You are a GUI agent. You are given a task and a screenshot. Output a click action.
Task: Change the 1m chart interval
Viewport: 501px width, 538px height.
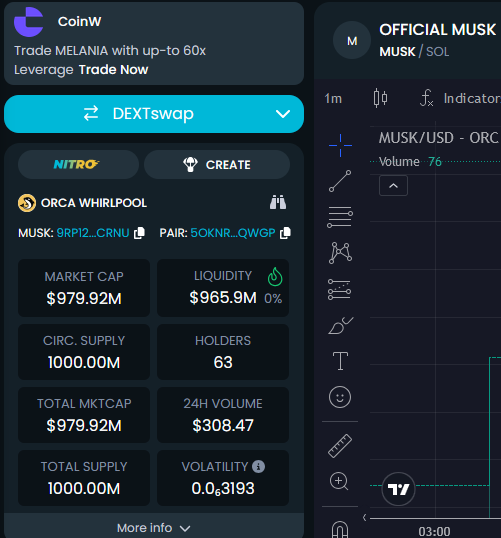333,98
